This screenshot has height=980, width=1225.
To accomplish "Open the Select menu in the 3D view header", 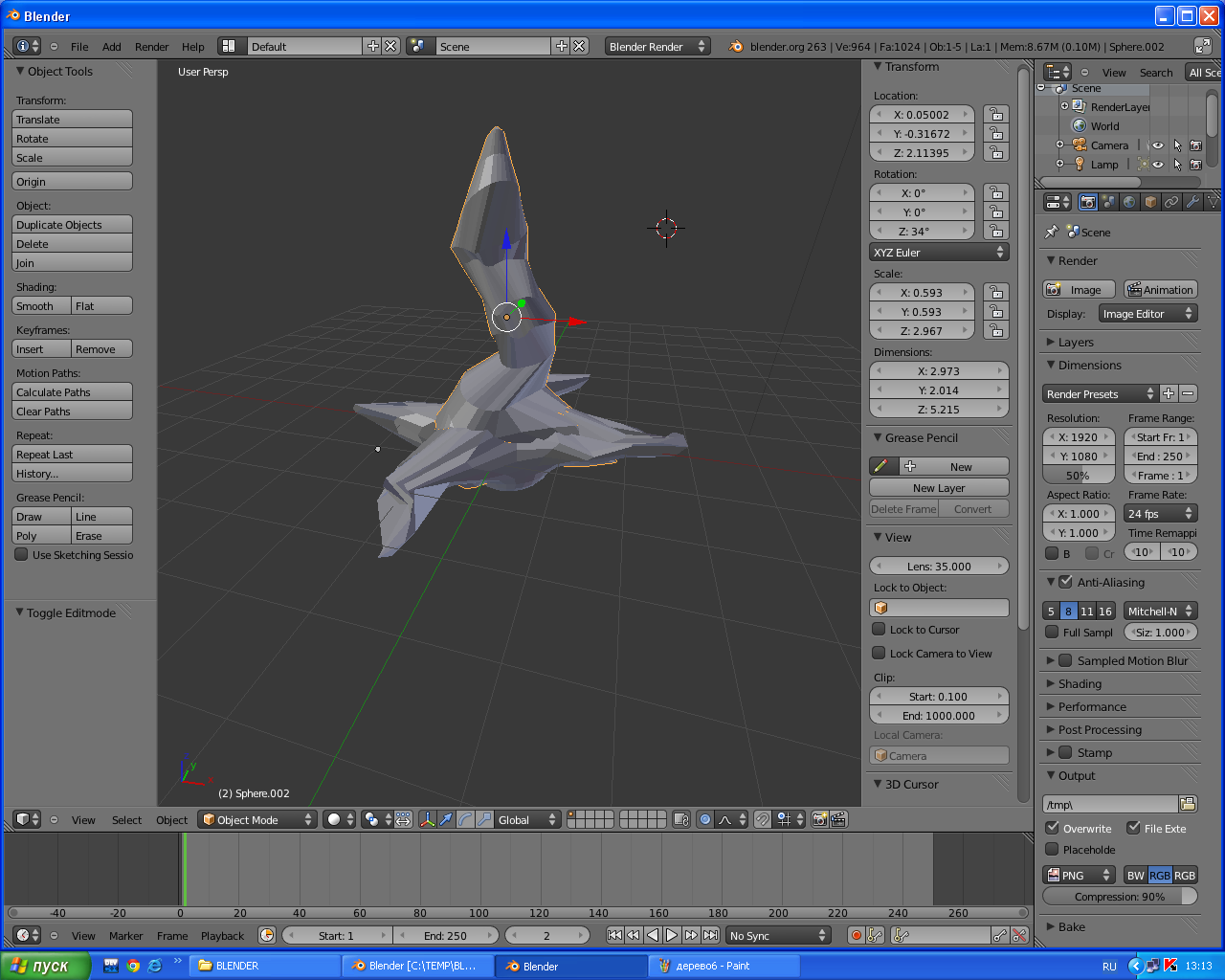I will 126,820.
